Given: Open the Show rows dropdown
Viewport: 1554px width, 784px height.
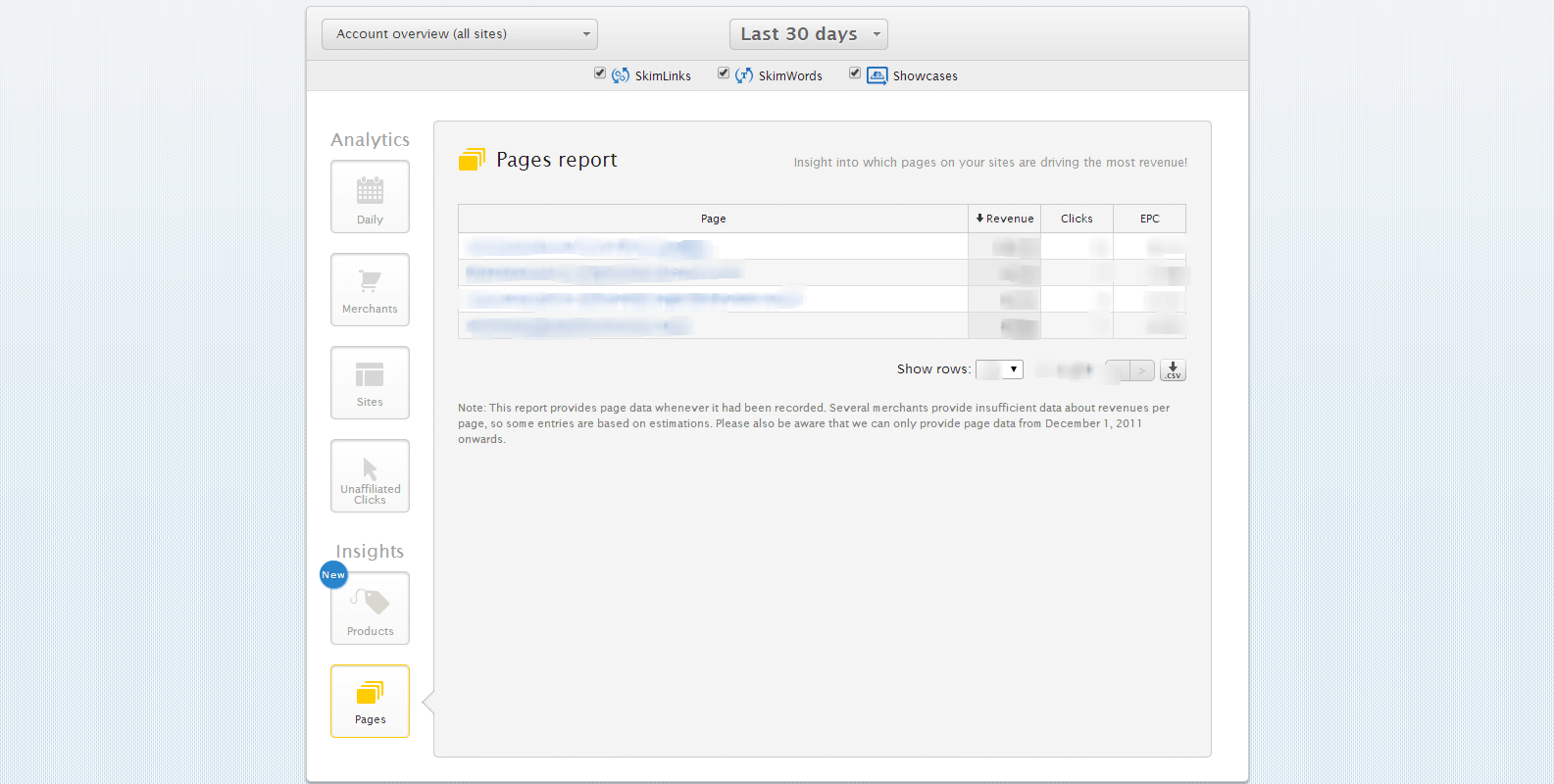Looking at the screenshot, I should pyautogui.click(x=999, y=369).
